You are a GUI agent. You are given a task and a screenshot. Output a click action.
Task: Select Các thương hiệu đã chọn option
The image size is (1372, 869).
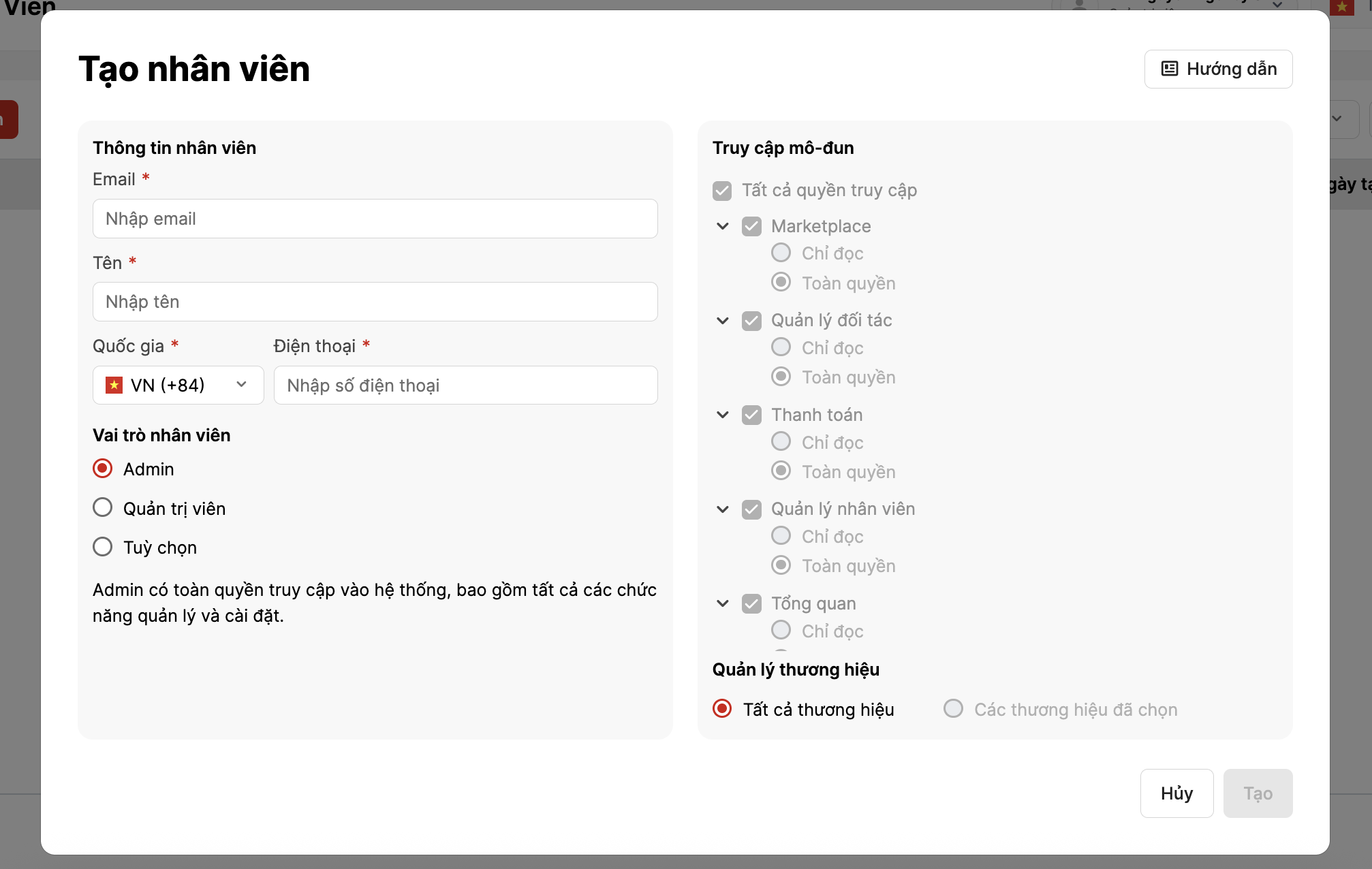pyautogui.click(x=953, y=709)
